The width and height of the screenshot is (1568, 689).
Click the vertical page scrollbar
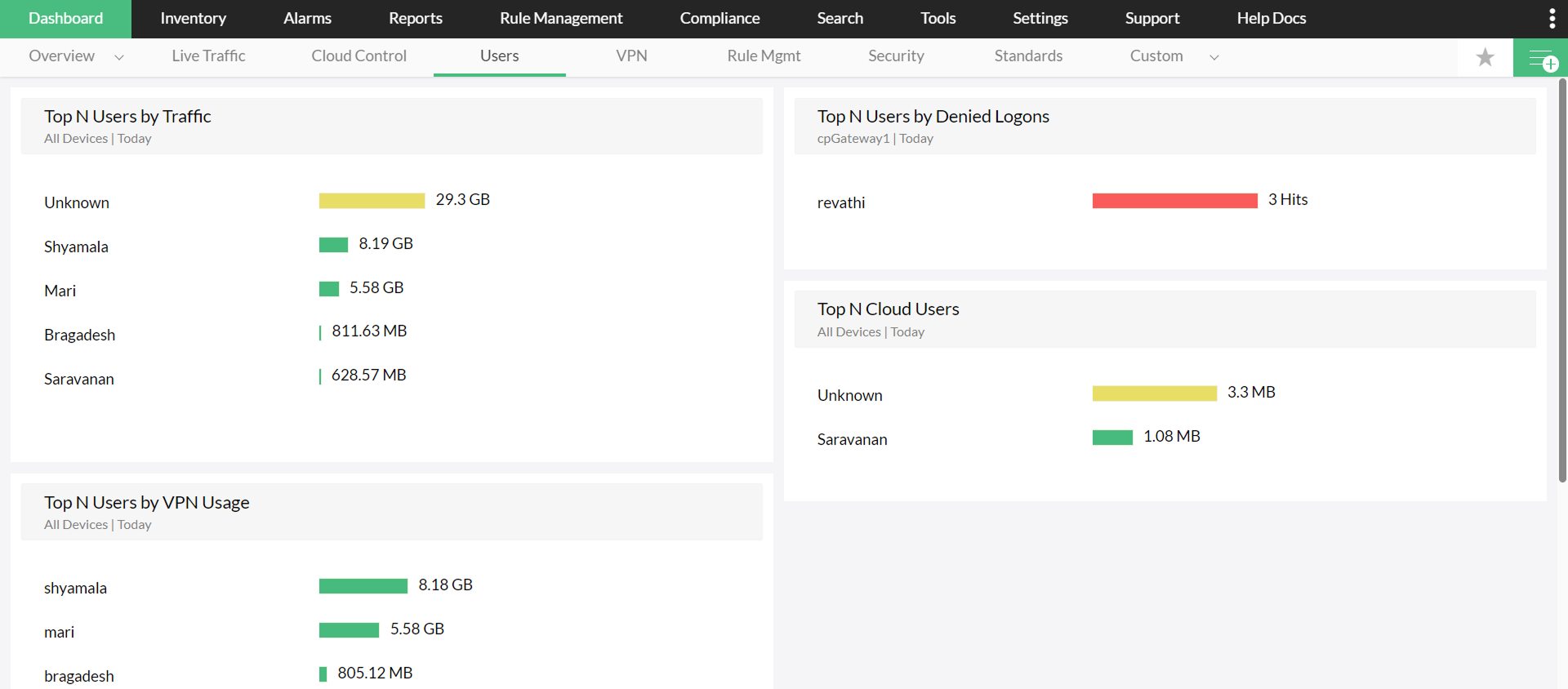[x=1562, y=278]
